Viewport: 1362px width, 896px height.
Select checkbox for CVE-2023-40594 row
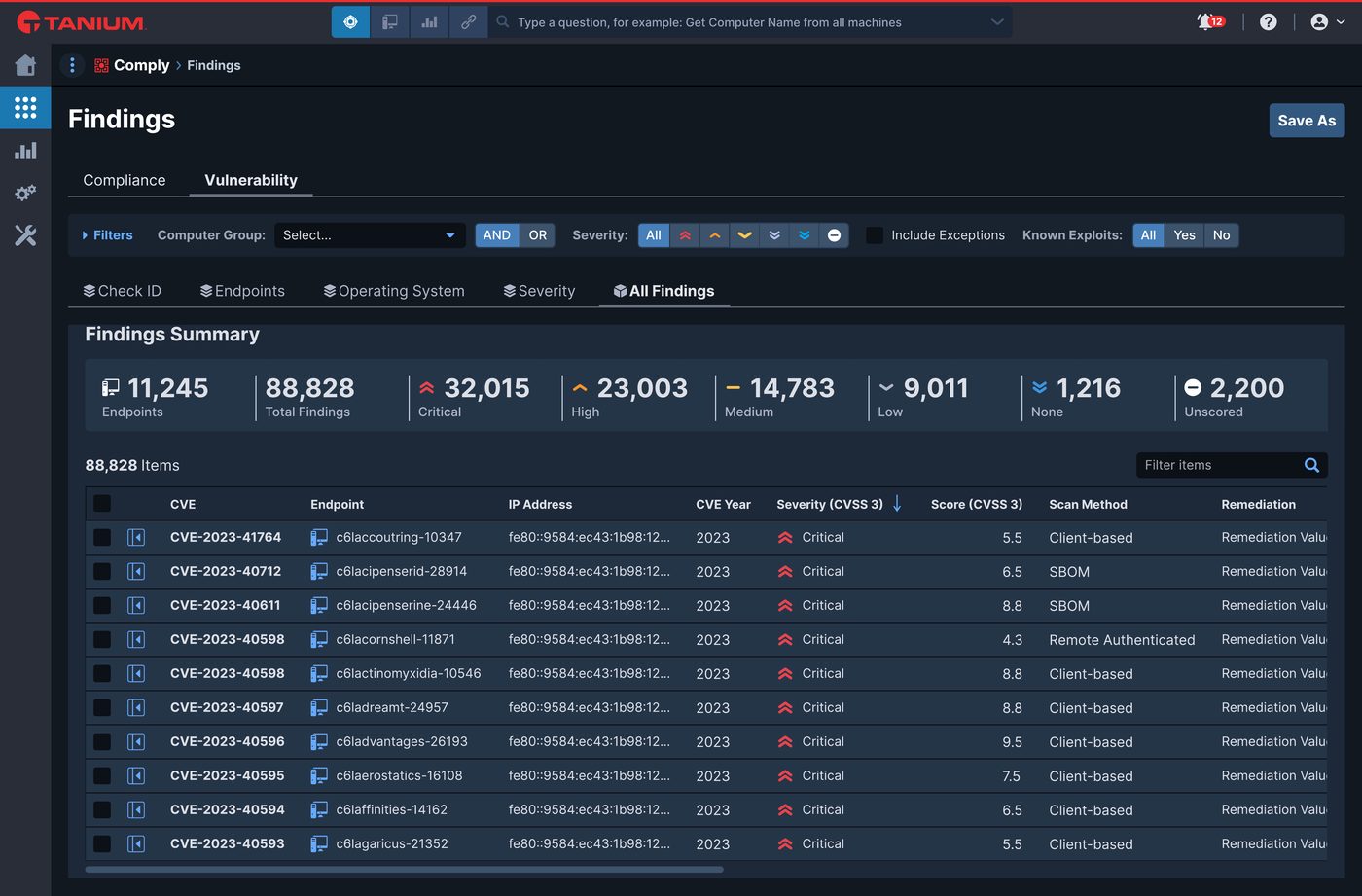(102, 809)
